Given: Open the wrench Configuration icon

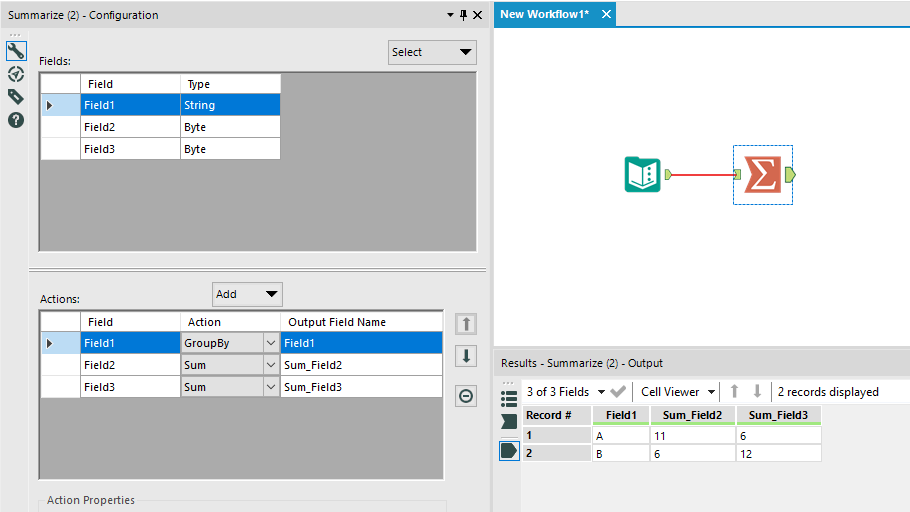Looking at the screenshot, I should pos(16,51).
